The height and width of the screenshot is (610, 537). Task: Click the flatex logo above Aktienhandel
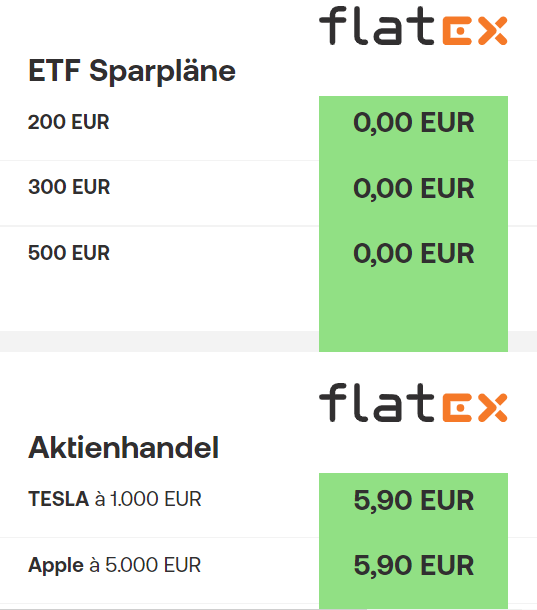tap(413, 403)
